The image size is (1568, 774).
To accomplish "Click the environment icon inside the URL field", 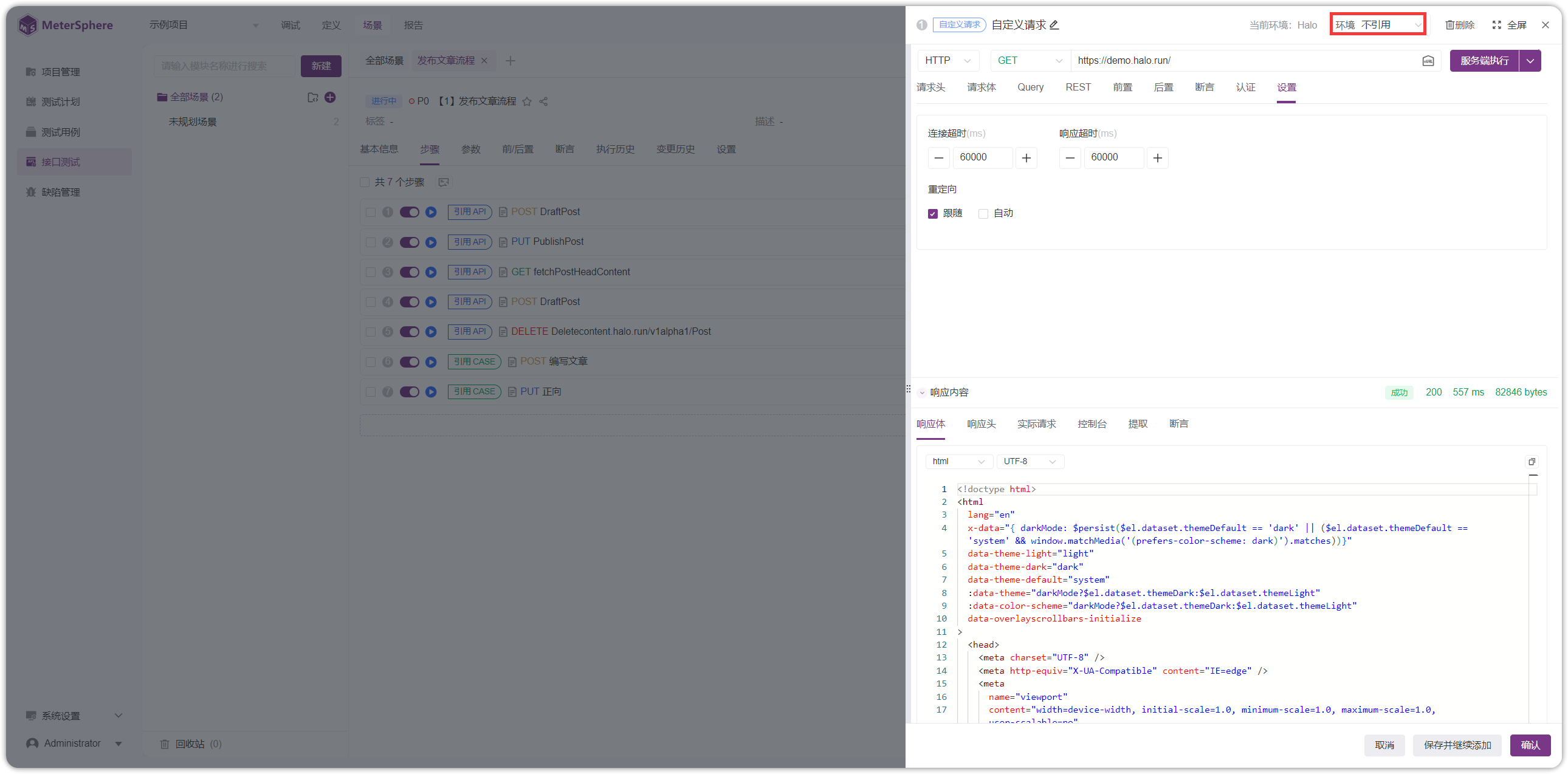I will pyautogui.click(x=1428, y=61).
